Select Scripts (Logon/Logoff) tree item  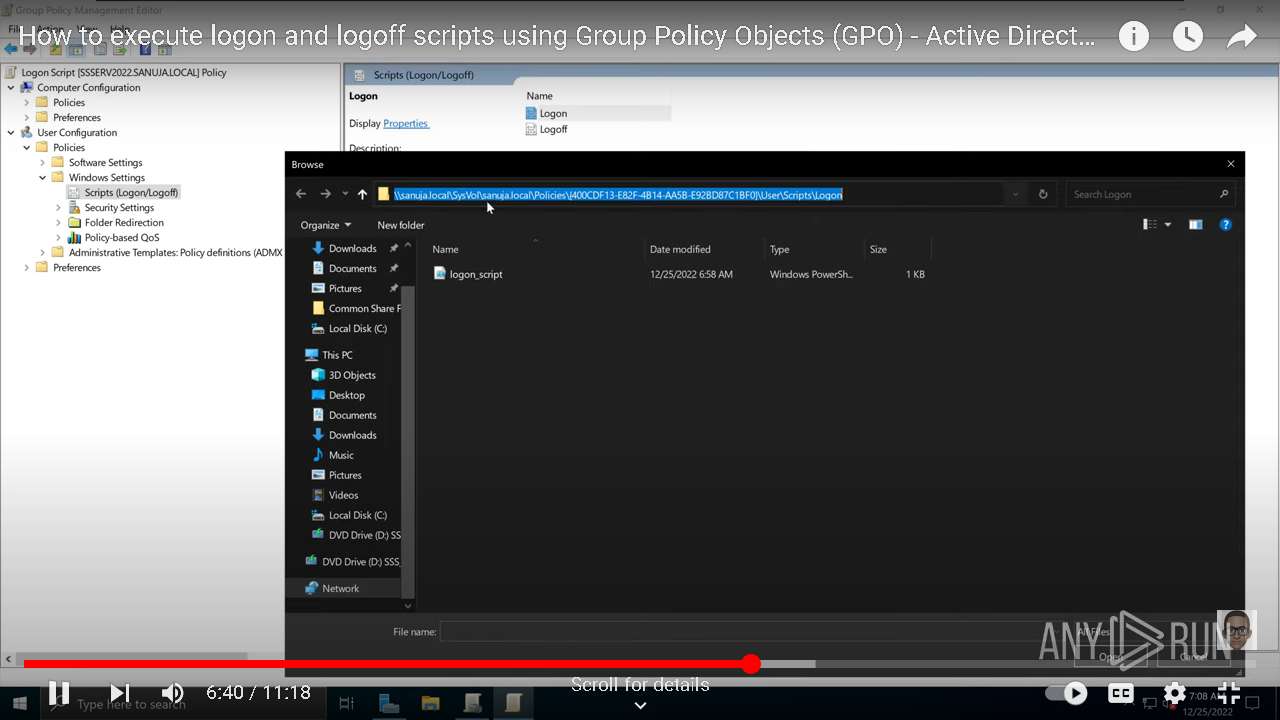coord(131,192)
